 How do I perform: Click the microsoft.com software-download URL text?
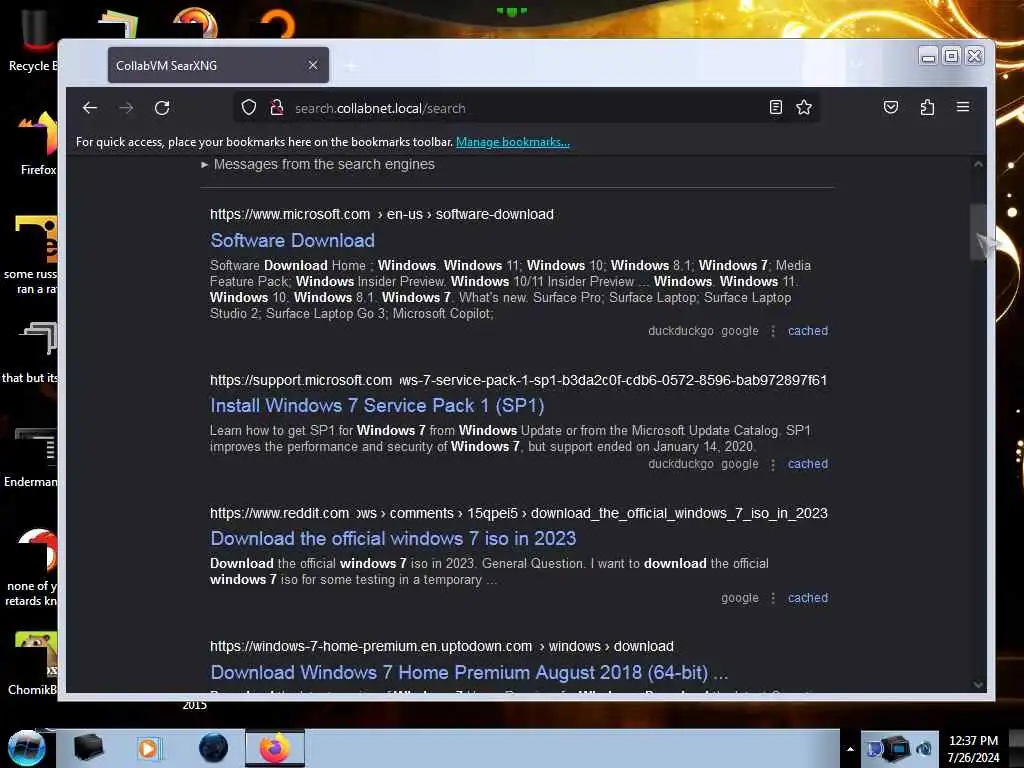(382, 214)
